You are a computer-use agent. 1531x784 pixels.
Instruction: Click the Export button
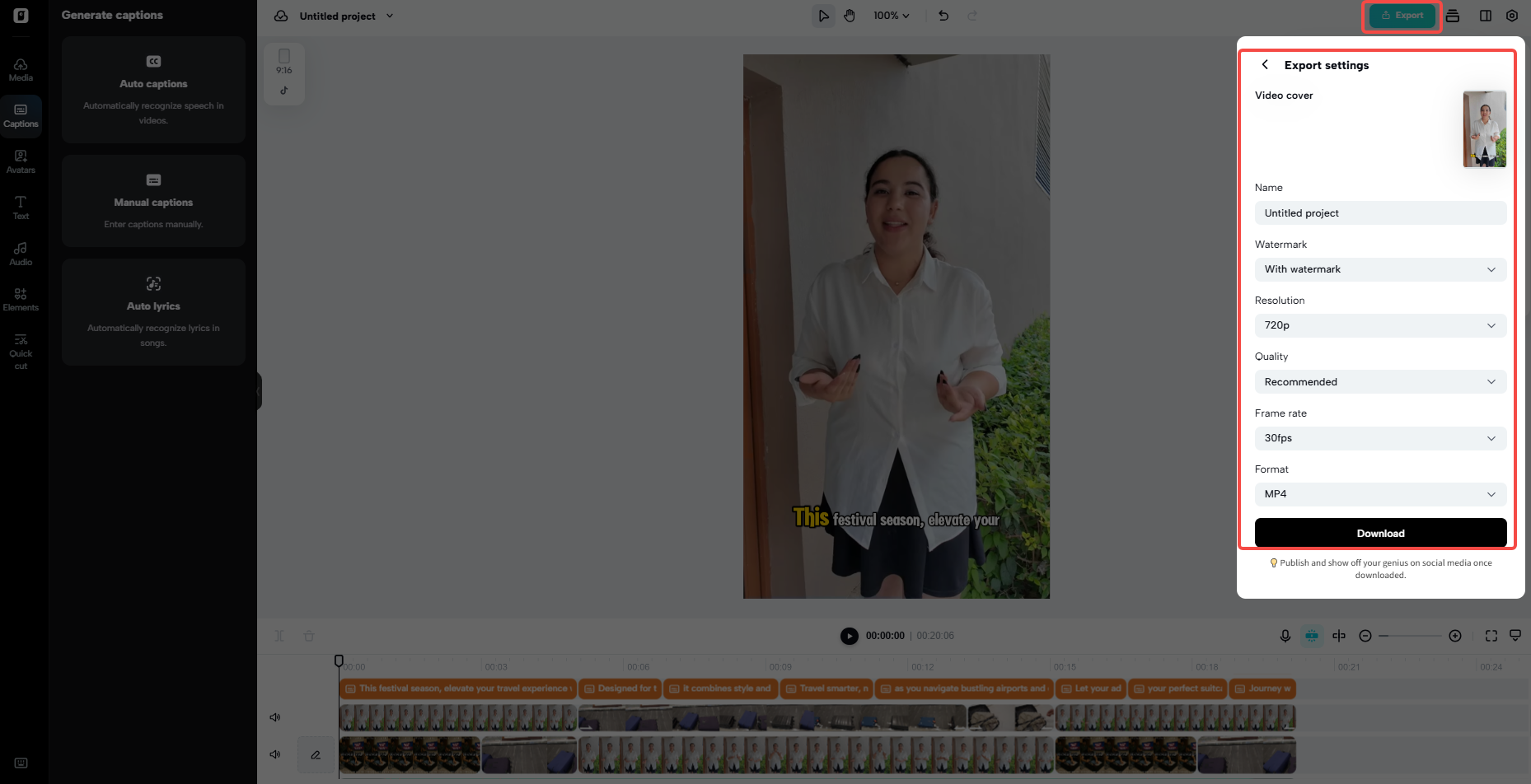[1402, 16]
